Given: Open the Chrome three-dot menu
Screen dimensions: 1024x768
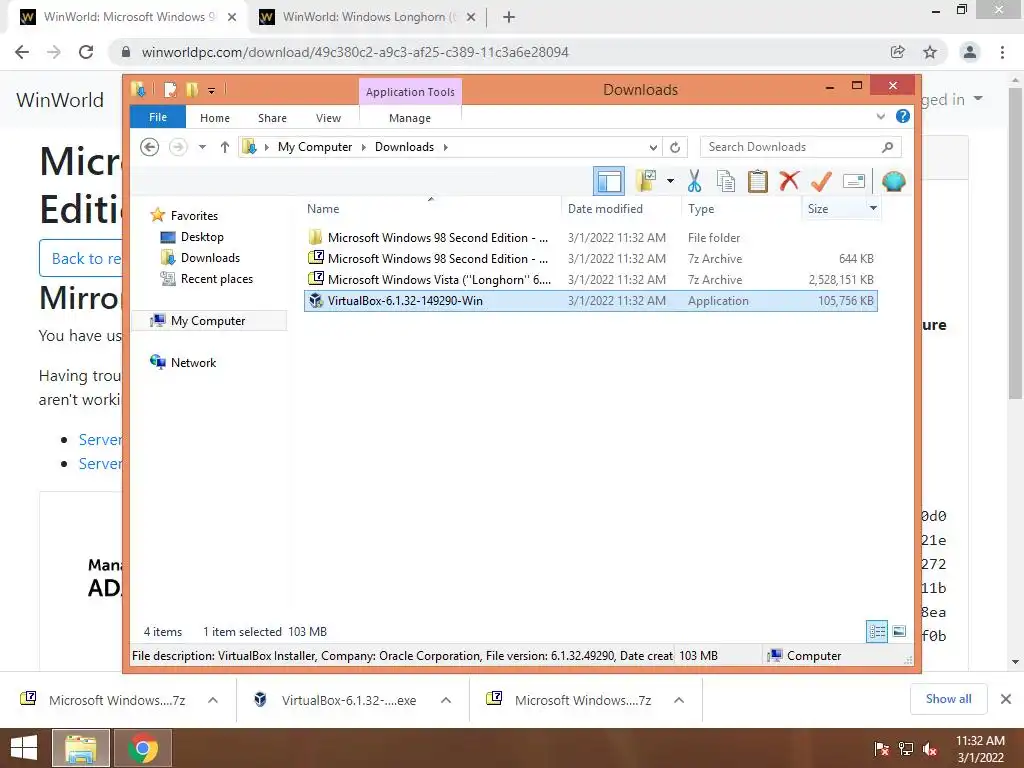Looking at the screenshot, I should [x=1002, y=52].
